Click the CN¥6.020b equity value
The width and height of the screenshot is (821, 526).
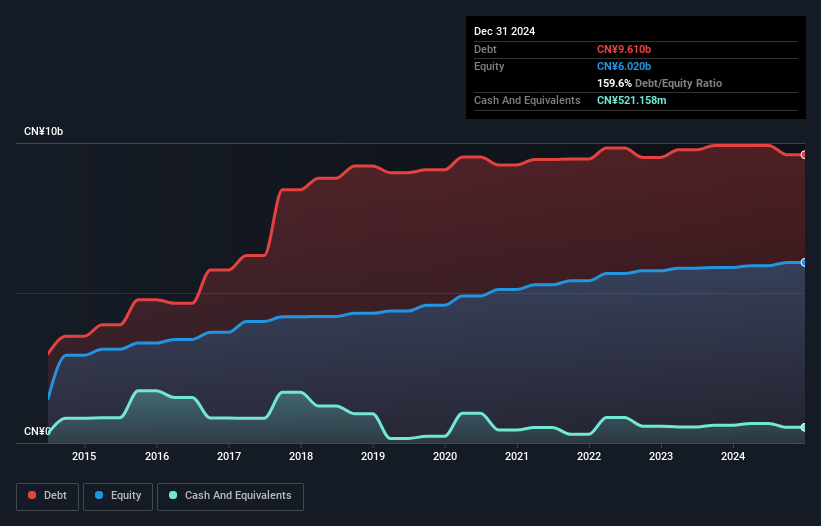pyautogui.click(x=624, y=66)
